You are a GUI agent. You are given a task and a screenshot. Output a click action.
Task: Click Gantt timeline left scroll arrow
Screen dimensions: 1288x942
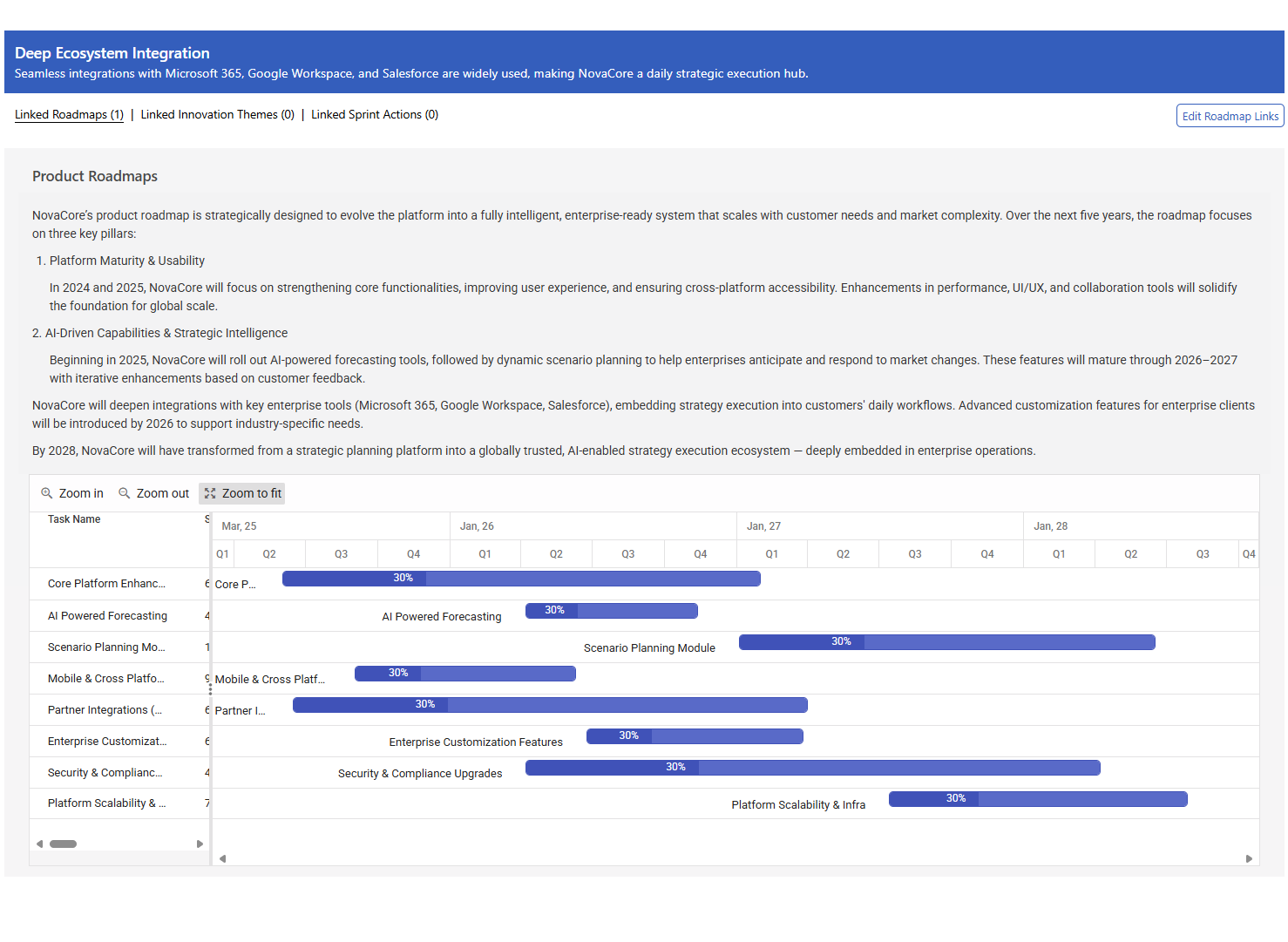pos(223,858)
